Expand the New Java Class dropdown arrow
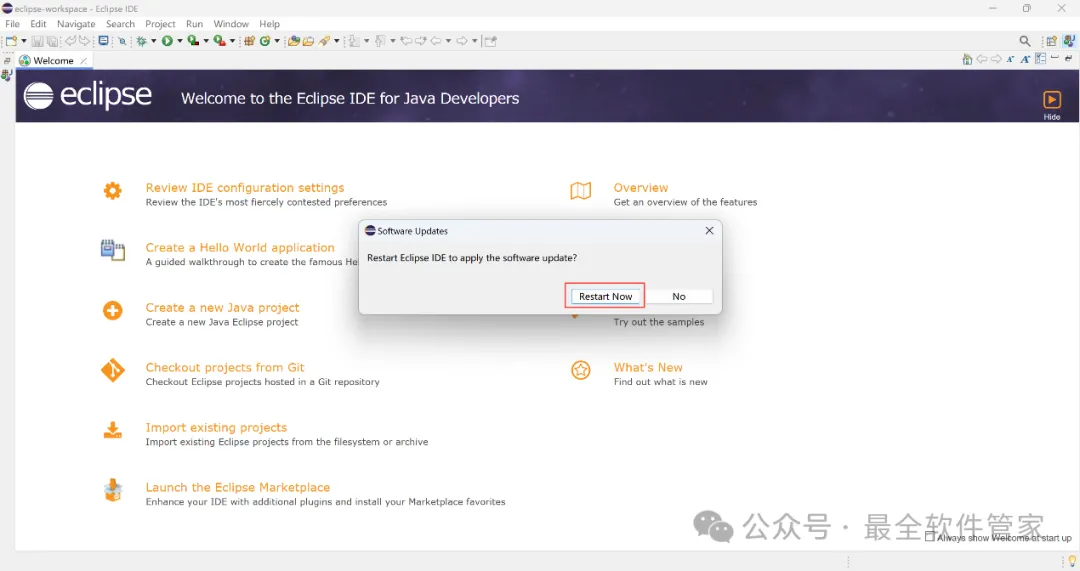The width and height of the screenshot is (1080, 571). [x=277, y=41]
